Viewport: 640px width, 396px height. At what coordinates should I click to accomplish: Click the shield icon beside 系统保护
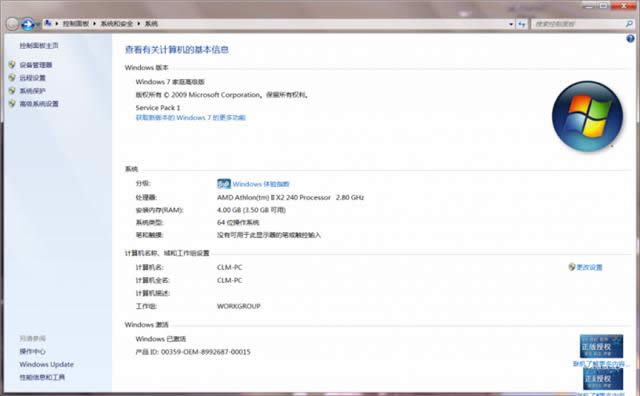12,91
